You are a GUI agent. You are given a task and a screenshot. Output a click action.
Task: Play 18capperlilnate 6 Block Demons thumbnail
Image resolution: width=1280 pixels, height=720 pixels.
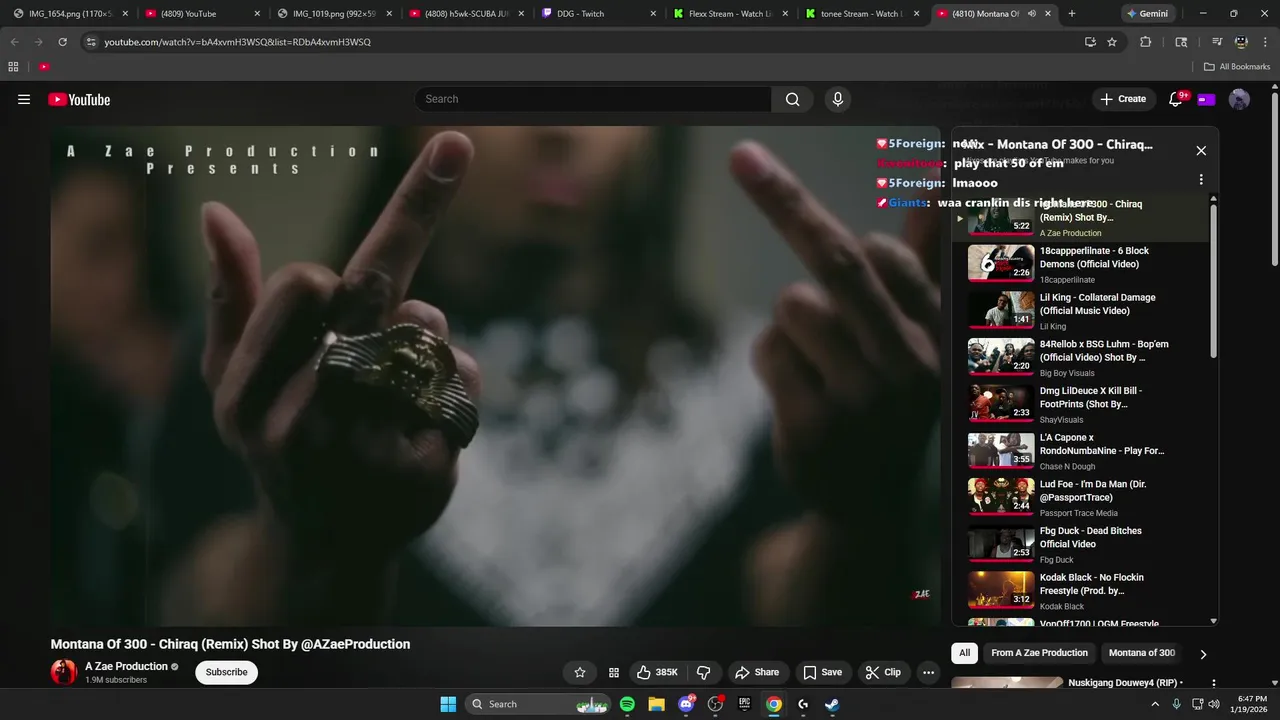[x=1001, y=263]
